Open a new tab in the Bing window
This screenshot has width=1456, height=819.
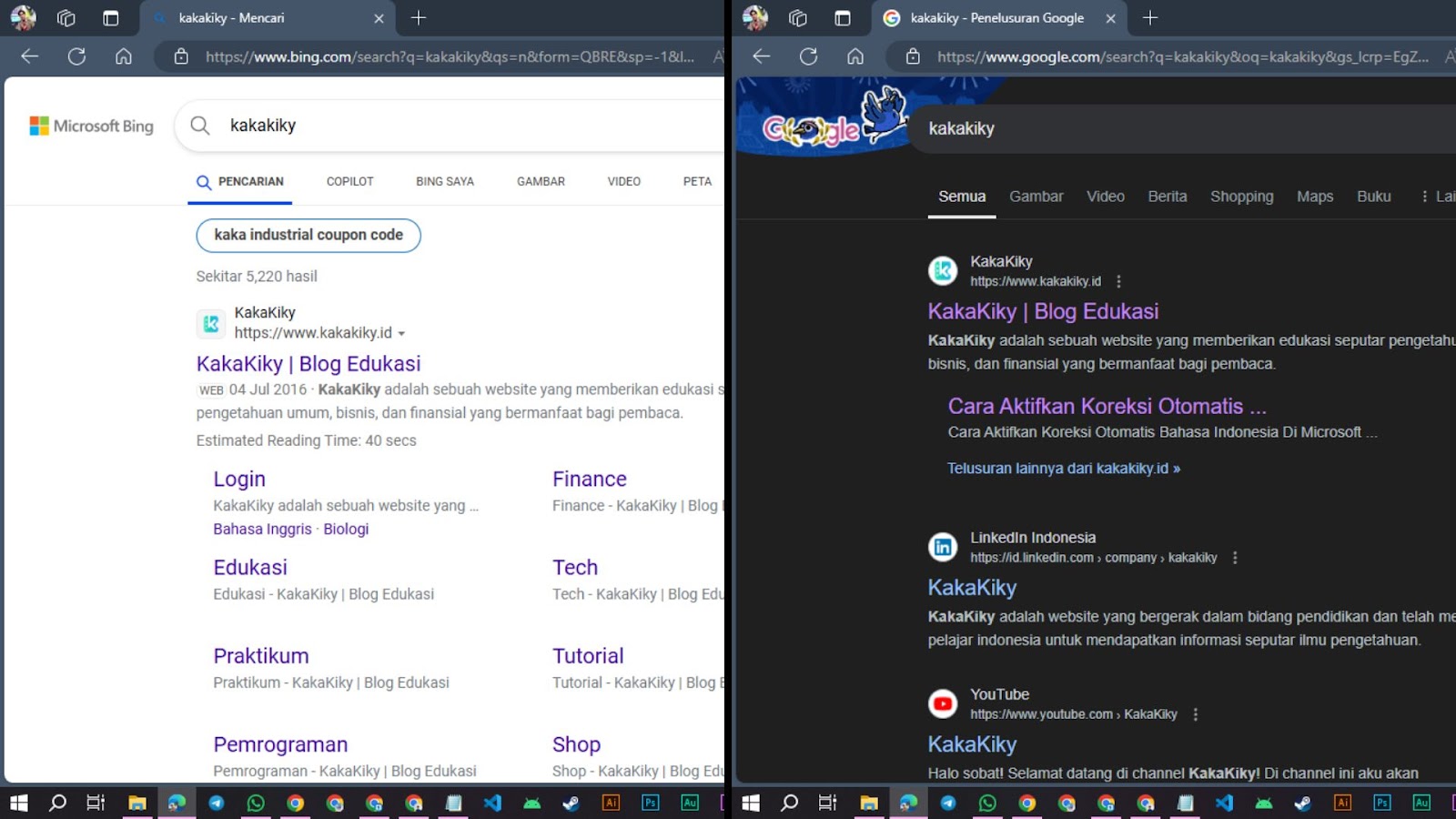point(419,18)
